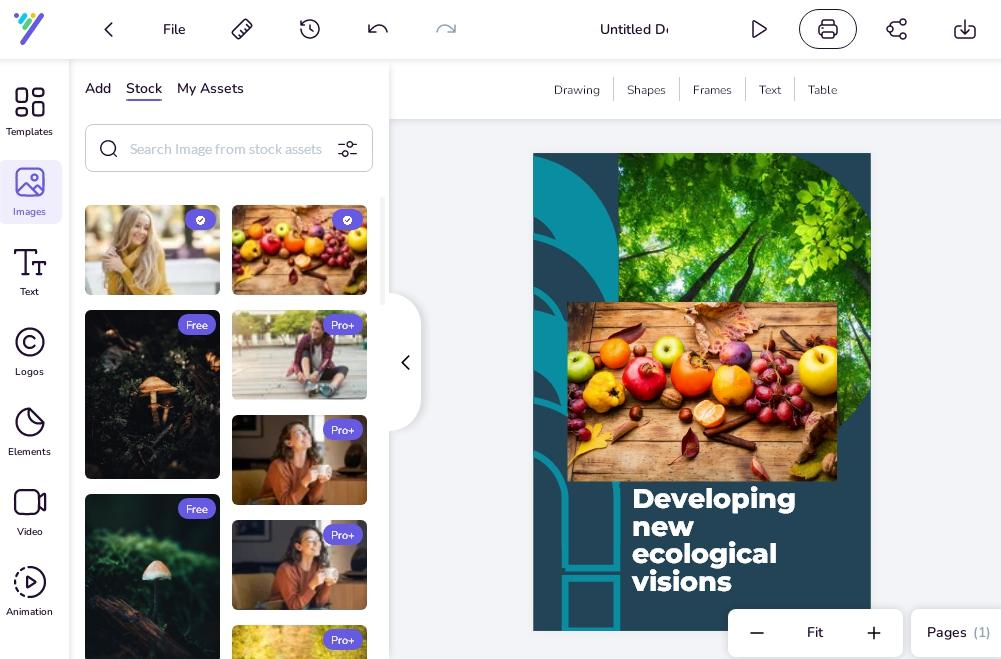This screenshot has width=1001, height=659.
Task: Switch to My Assets tab
Action: point(210,88)
